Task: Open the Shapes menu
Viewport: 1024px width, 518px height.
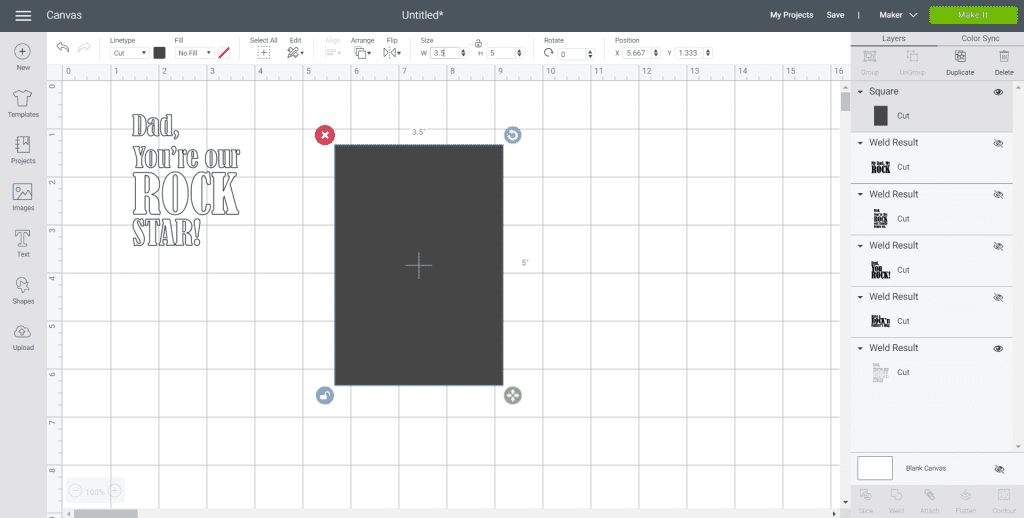Action: (23, 285)
